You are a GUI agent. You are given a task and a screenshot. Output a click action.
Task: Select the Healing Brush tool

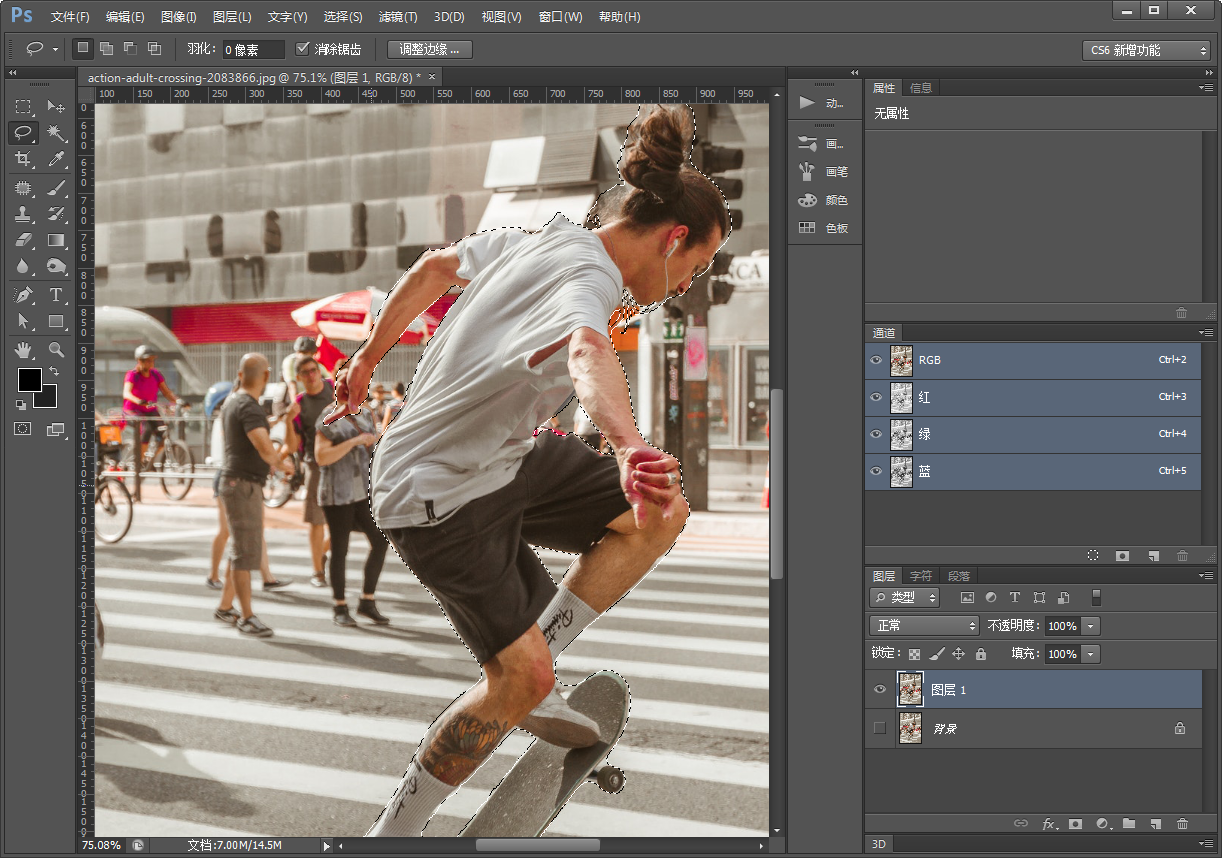[23, 188]
